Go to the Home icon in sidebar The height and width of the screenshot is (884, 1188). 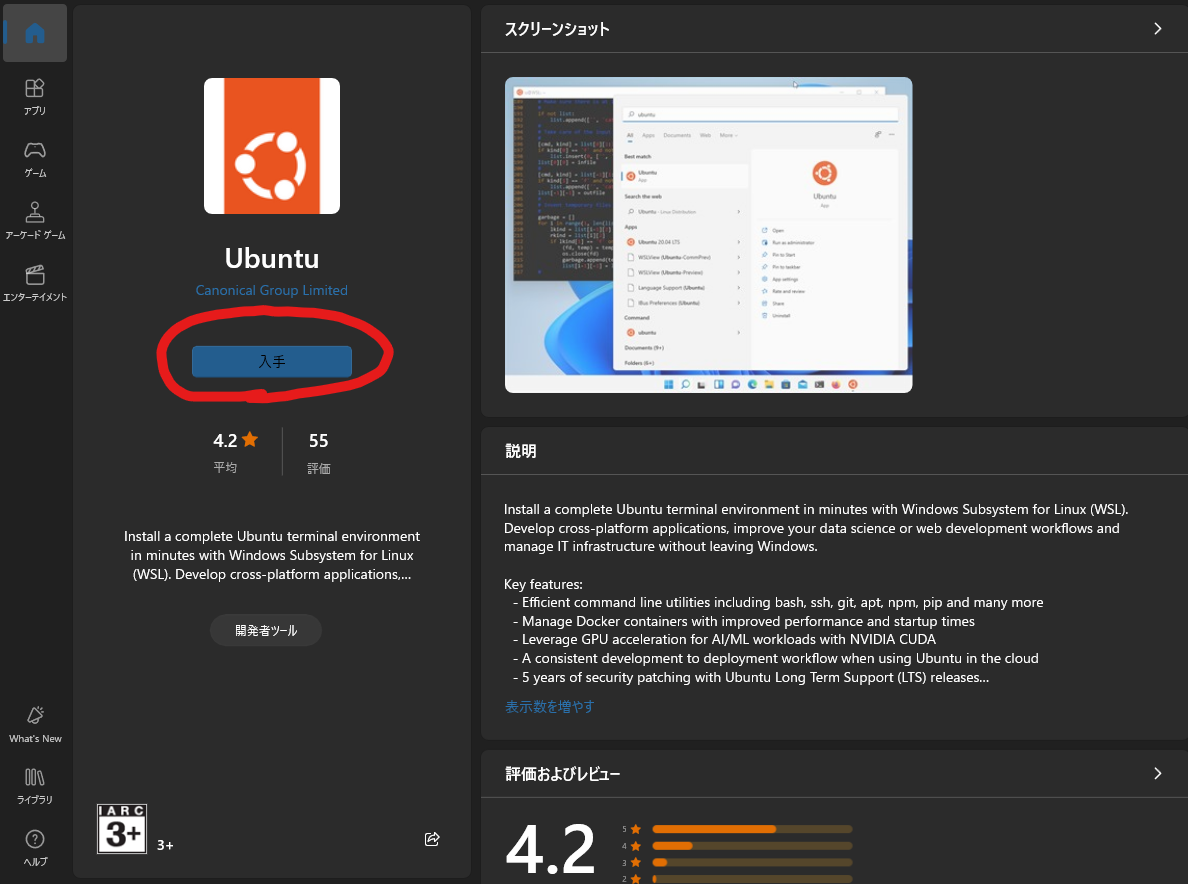click(35, 33)
